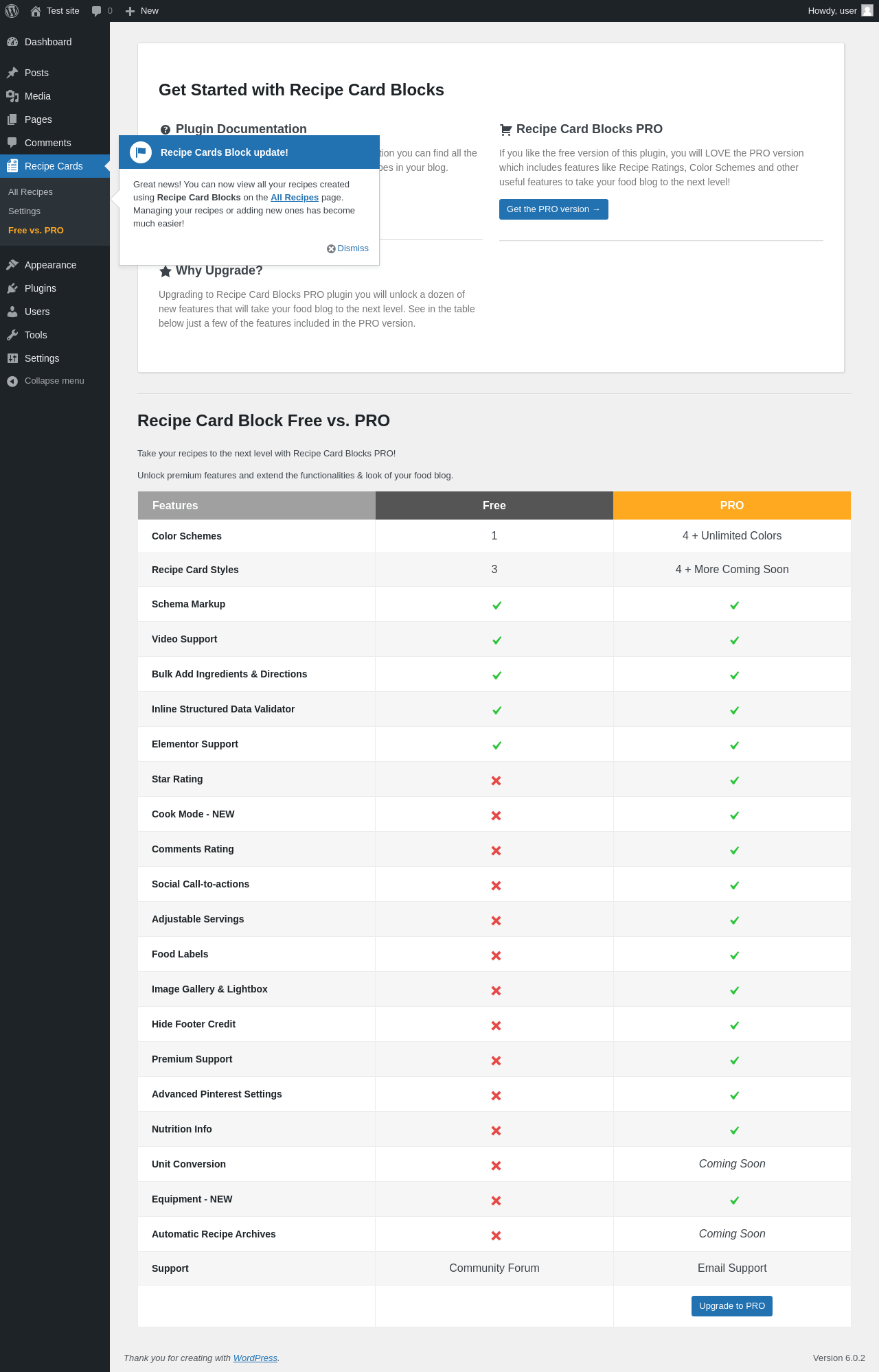This screenshot has height=1372, width=879.
Task: Click the Dashboard gauge icon
Action: pyautogui.click(x=12, y=42)
